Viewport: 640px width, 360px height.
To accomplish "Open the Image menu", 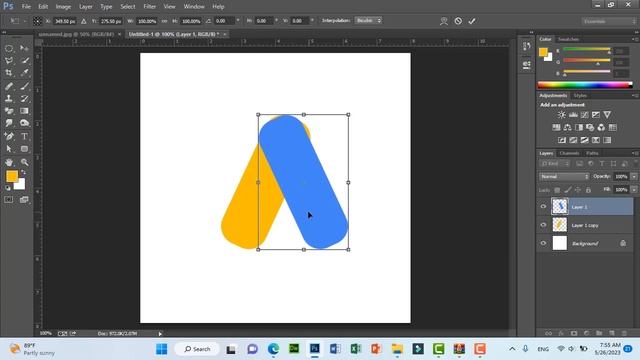I will click(63, 7).
